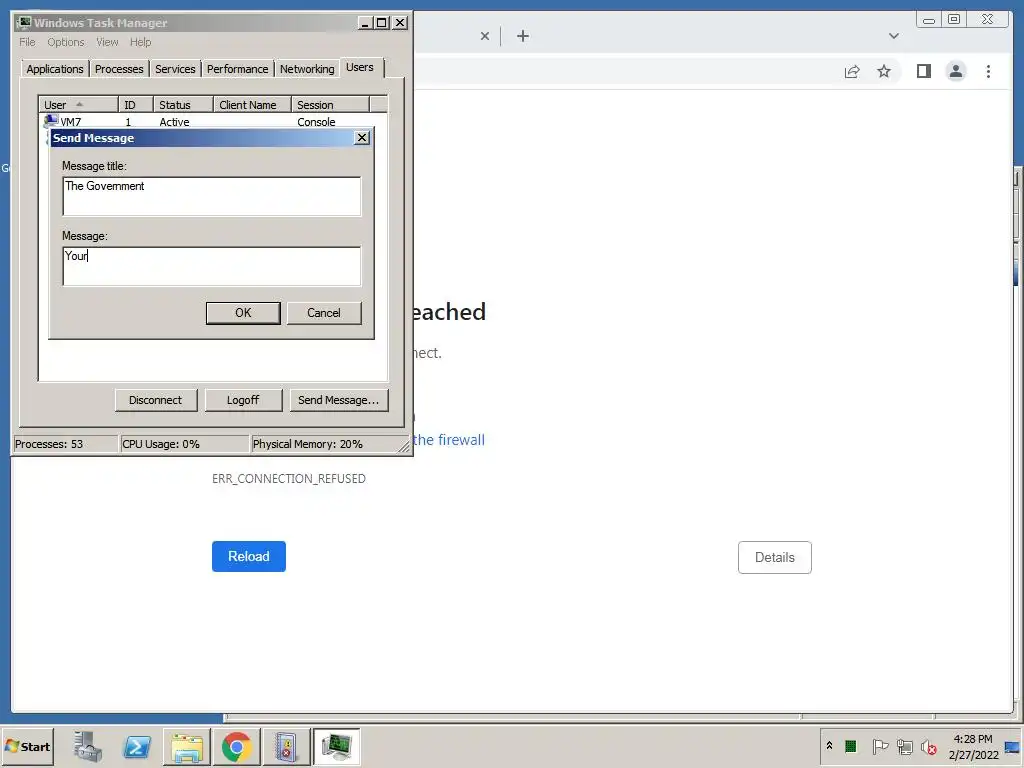Sort by the Session column header
Screen dimensions: 1024x768
330,105
